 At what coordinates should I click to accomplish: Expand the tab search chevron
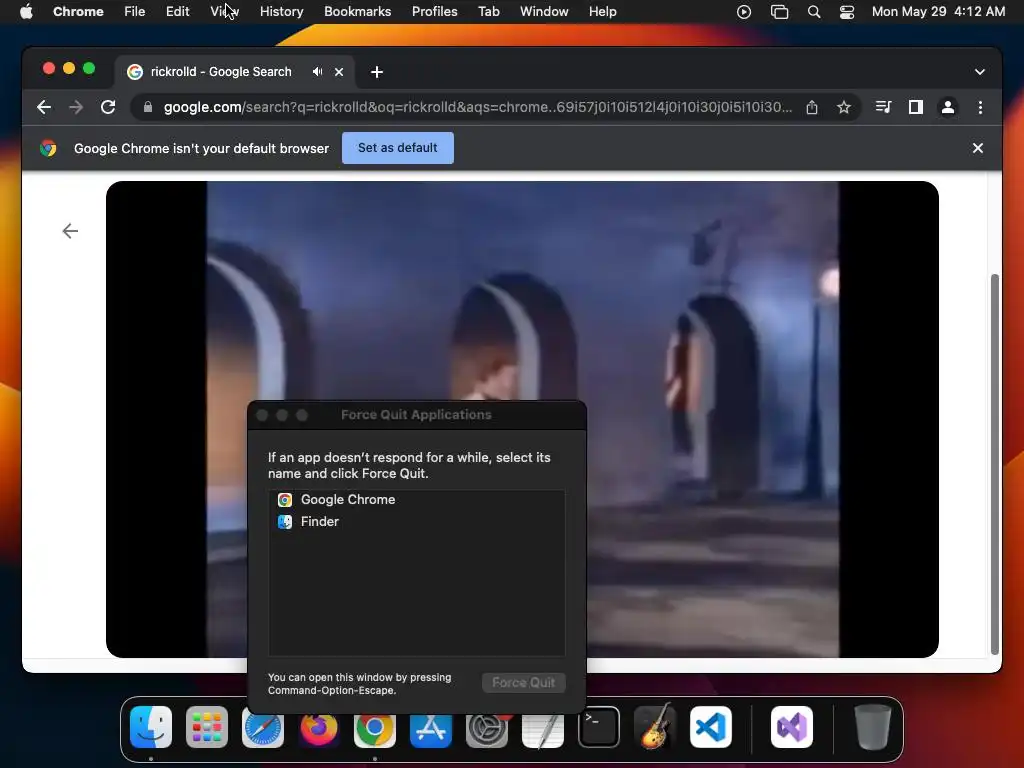[x=980, y=72]
